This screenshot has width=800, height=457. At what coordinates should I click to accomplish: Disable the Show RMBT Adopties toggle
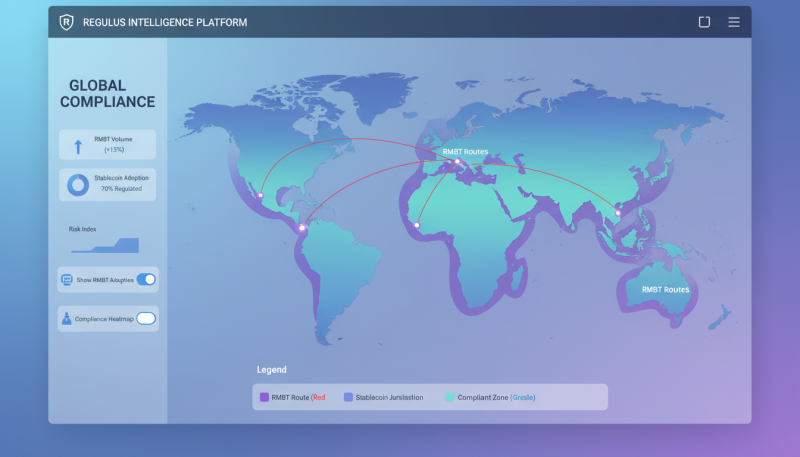click(146, 280)
